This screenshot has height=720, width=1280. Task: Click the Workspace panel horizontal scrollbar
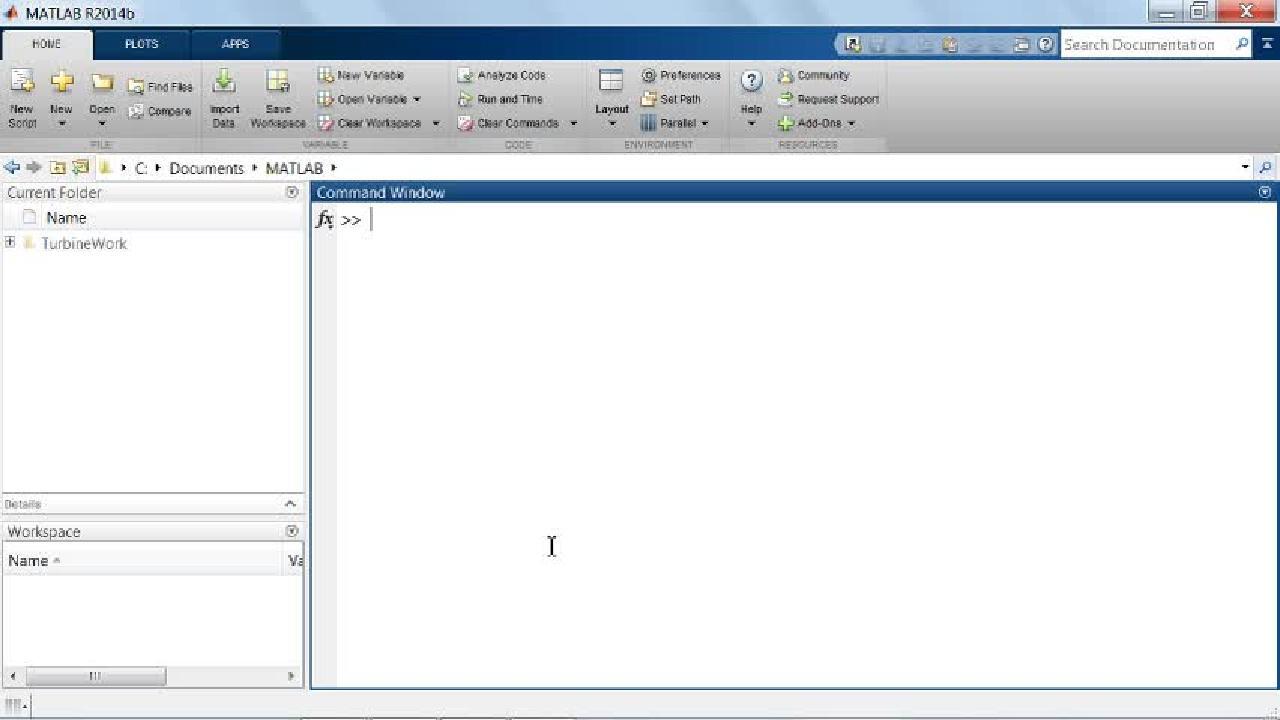(95, 676)
